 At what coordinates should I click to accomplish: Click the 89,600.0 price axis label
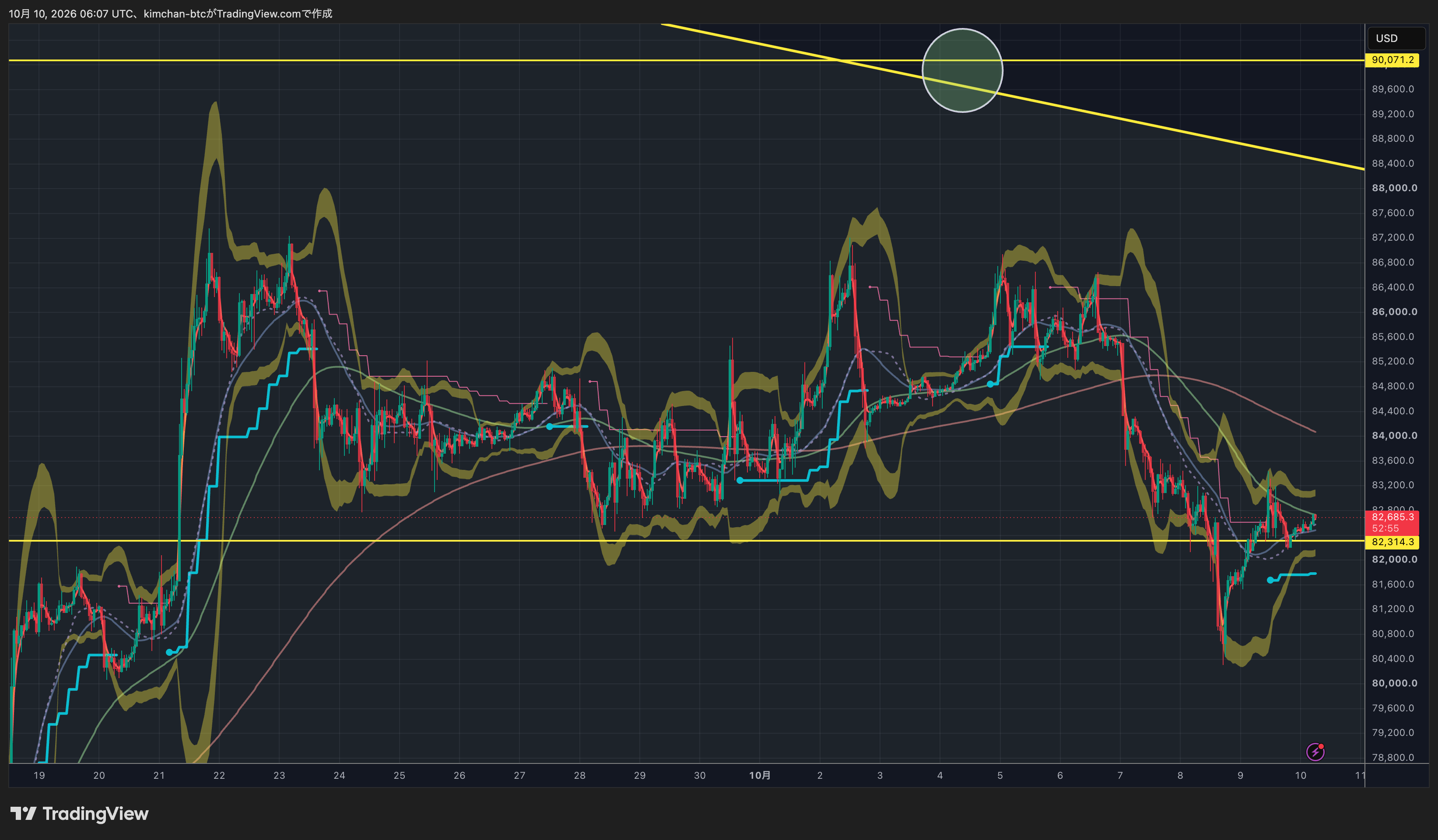pos(1393,89)
